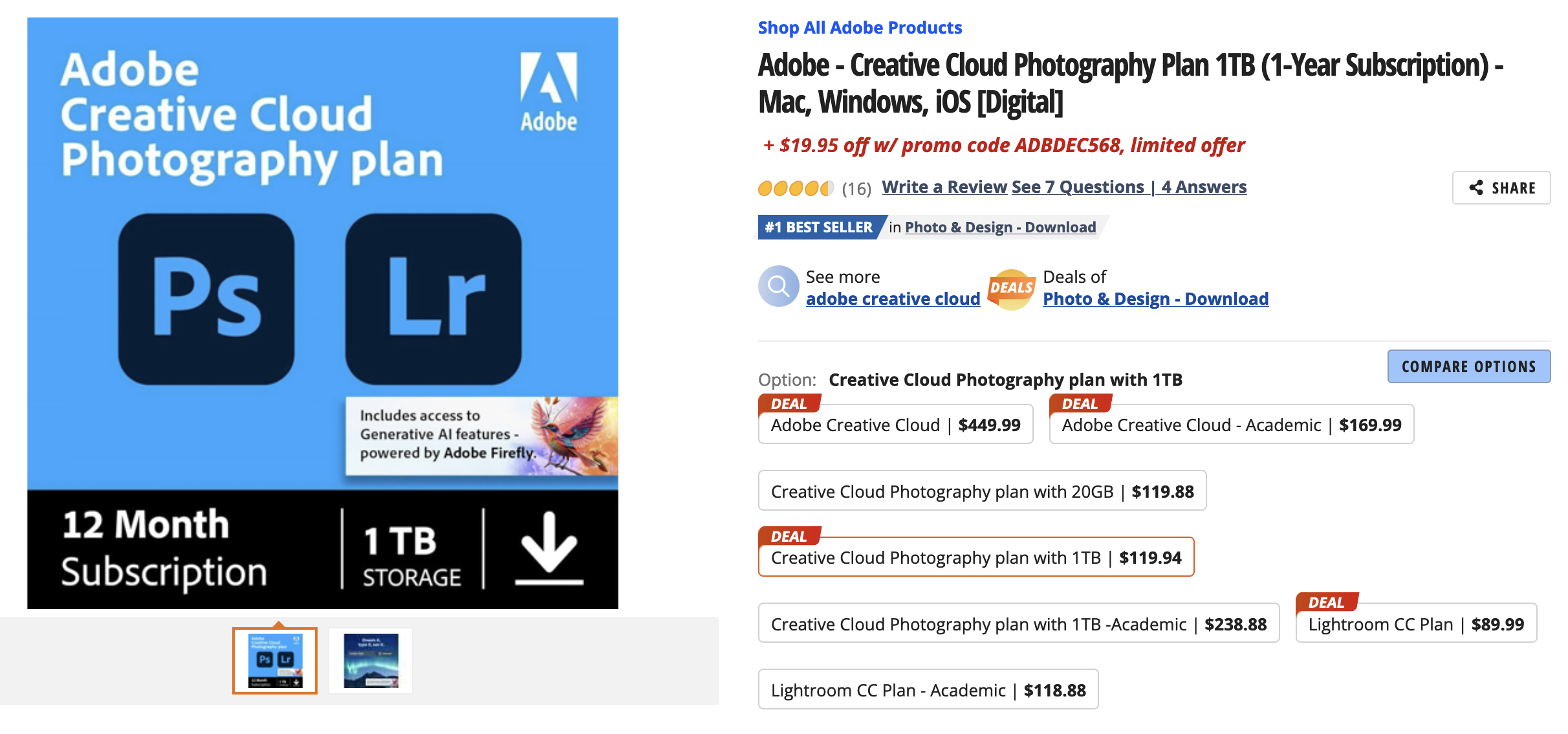
Task: Select Adobe Creative Cloud - Academic option
Action: pyautogui.click(x=1231, y=425)
